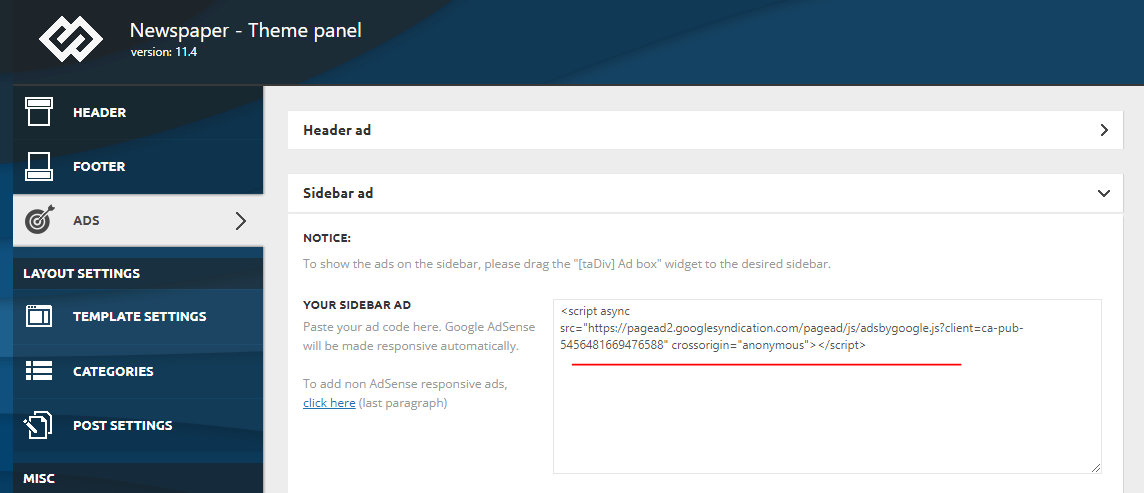Click the Sidebar ad panel title
1144x493 pixels.
[339, 193]
